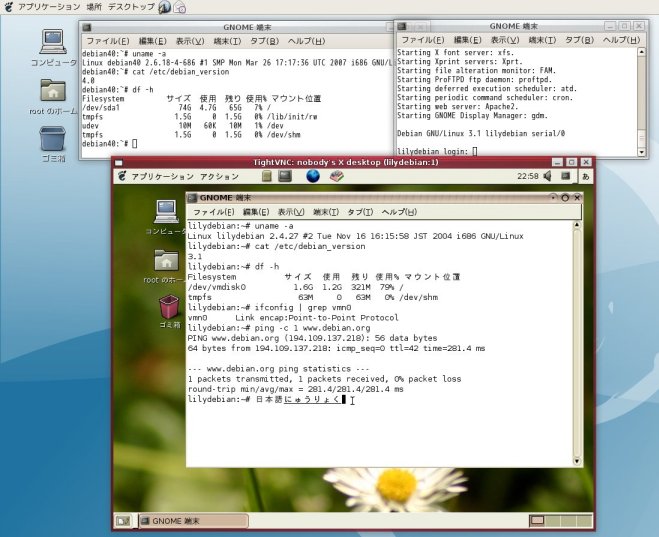The image size is (659, 537).
Task: Open 編集(E) in the debian40 terminal window
Action: pos(153,41)
